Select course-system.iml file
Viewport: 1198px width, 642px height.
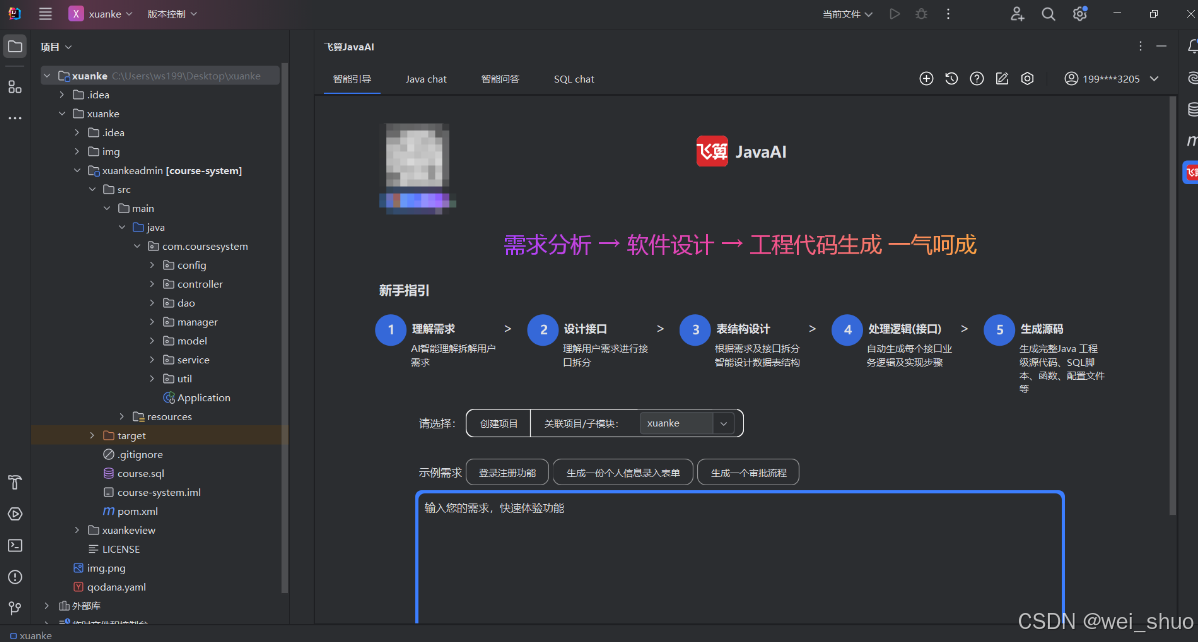coord(152,492)
